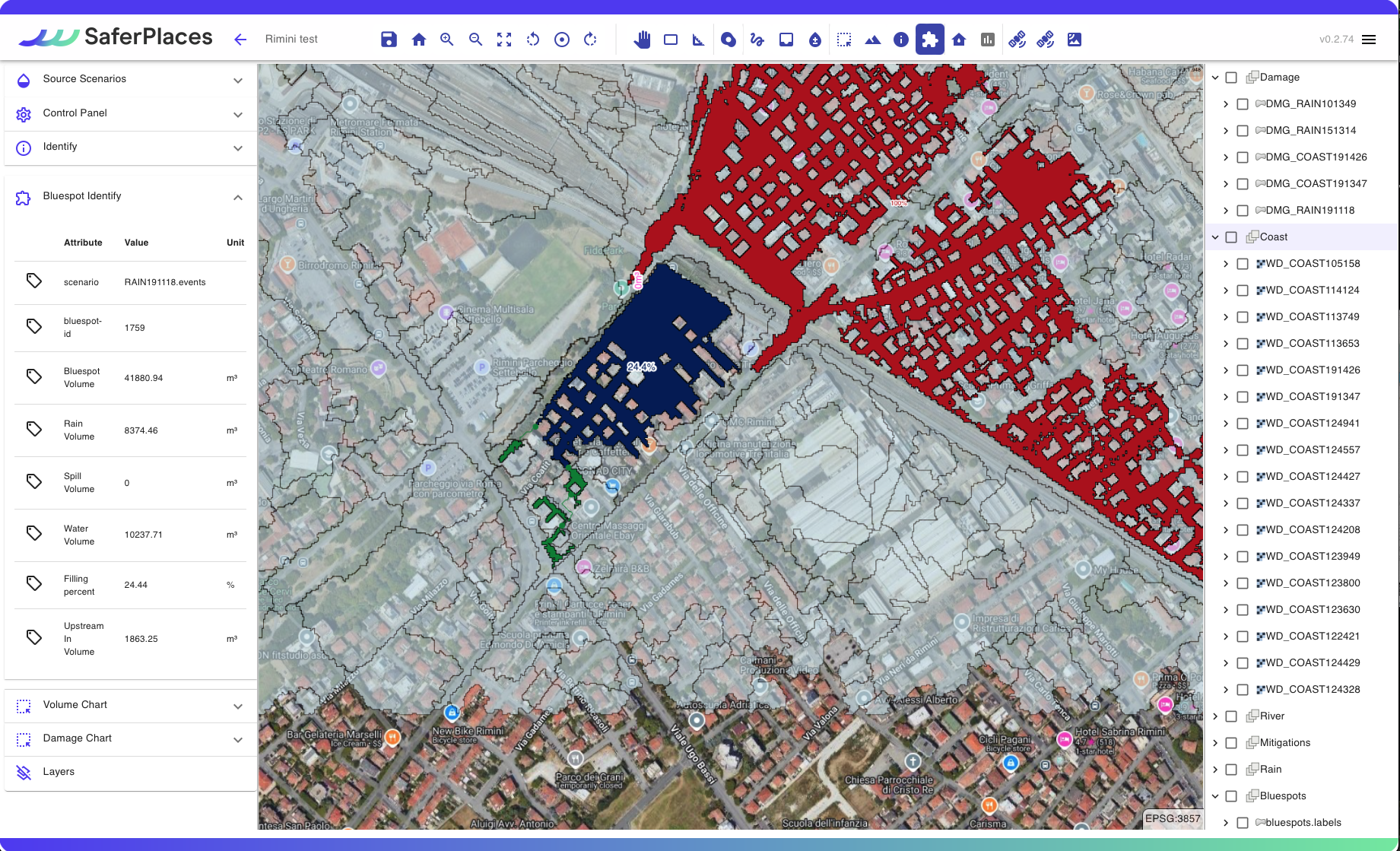Check the WD_COAST105158 layer checkbox
The image size is (1400, 851).
coord(1243,264)
